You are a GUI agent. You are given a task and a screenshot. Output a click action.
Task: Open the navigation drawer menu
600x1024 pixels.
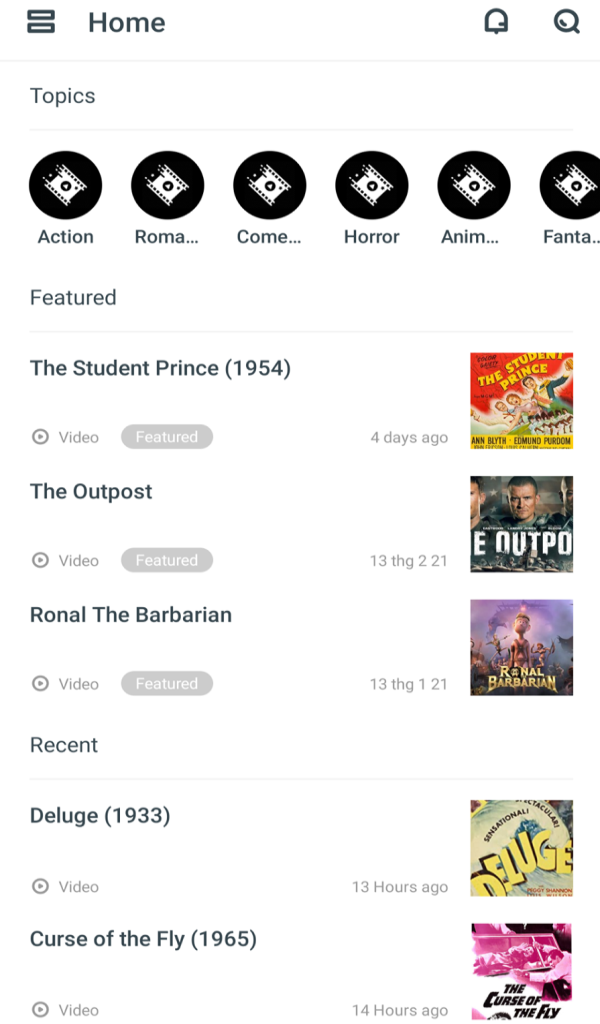pyautogui.click(x=40, y=22)
